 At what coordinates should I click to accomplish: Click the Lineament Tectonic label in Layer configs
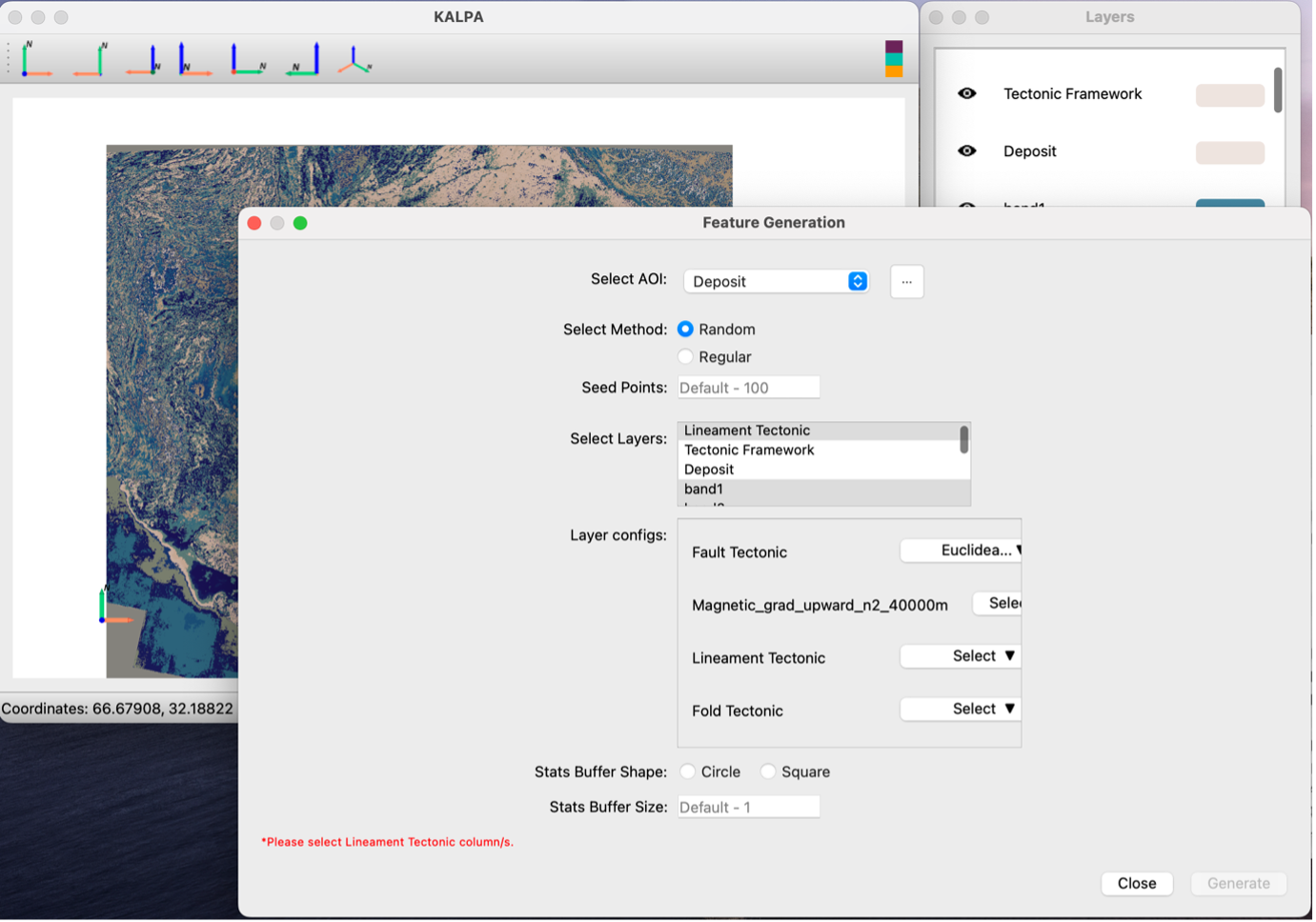point(759,658)
